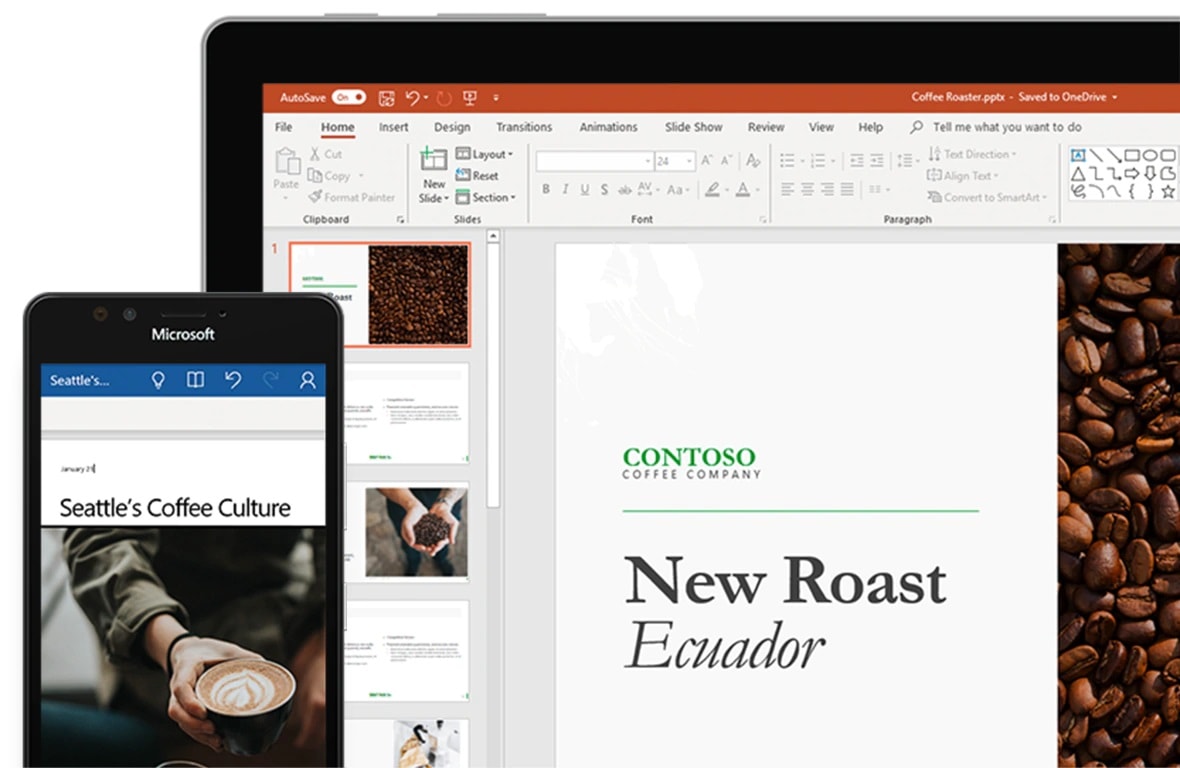The image size is (1180, 768).
Task: Switch to the Design tab
Action: point(452,127)
